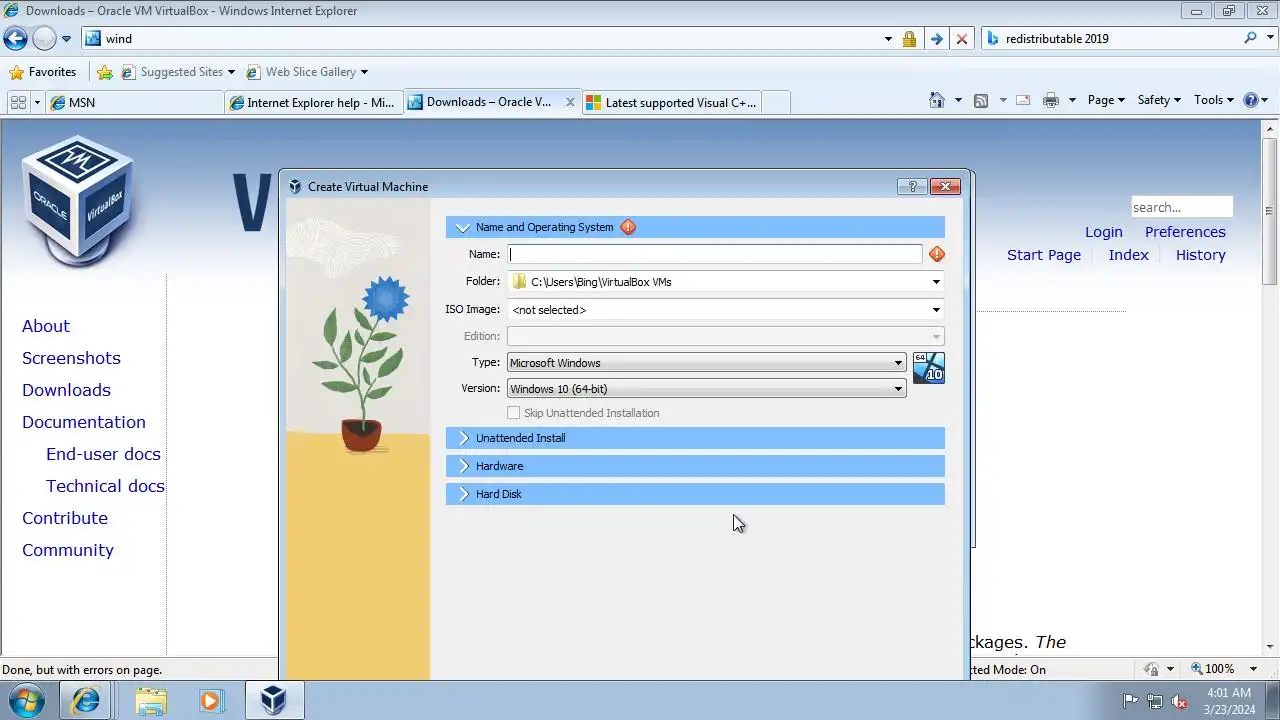Screen dimensions: 1280x720
Task: Click the browser Back arrow button
Action: [15, 39]
